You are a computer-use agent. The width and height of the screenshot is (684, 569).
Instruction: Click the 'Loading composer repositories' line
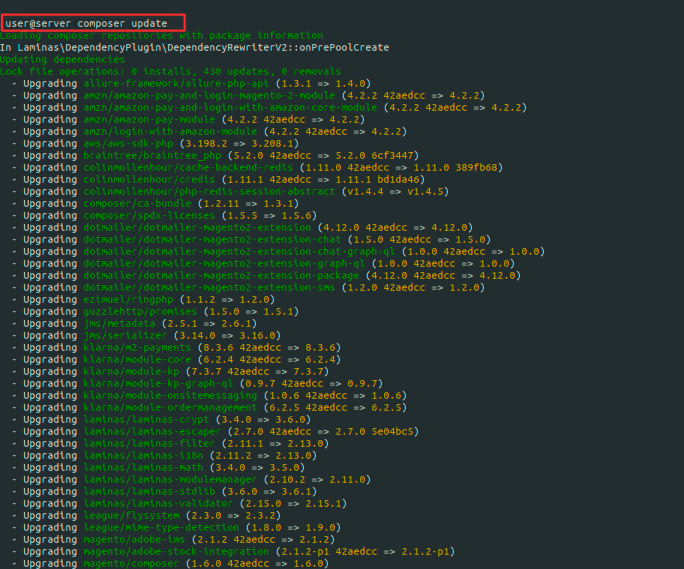(161, 35)
